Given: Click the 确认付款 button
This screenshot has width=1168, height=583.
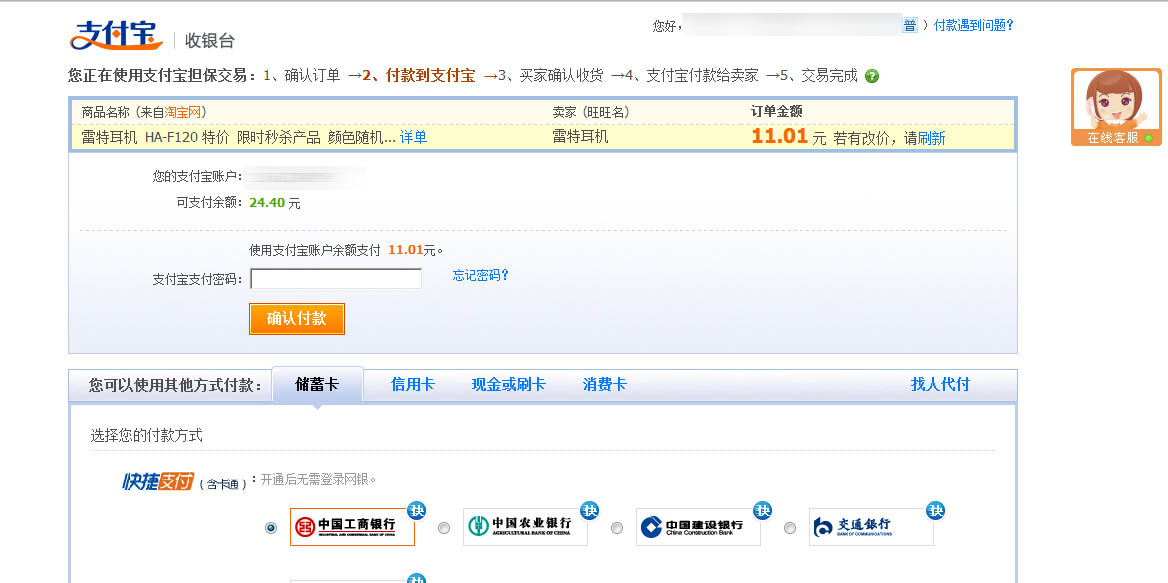Looking at the screenshot, I should [x=297, y=319].
